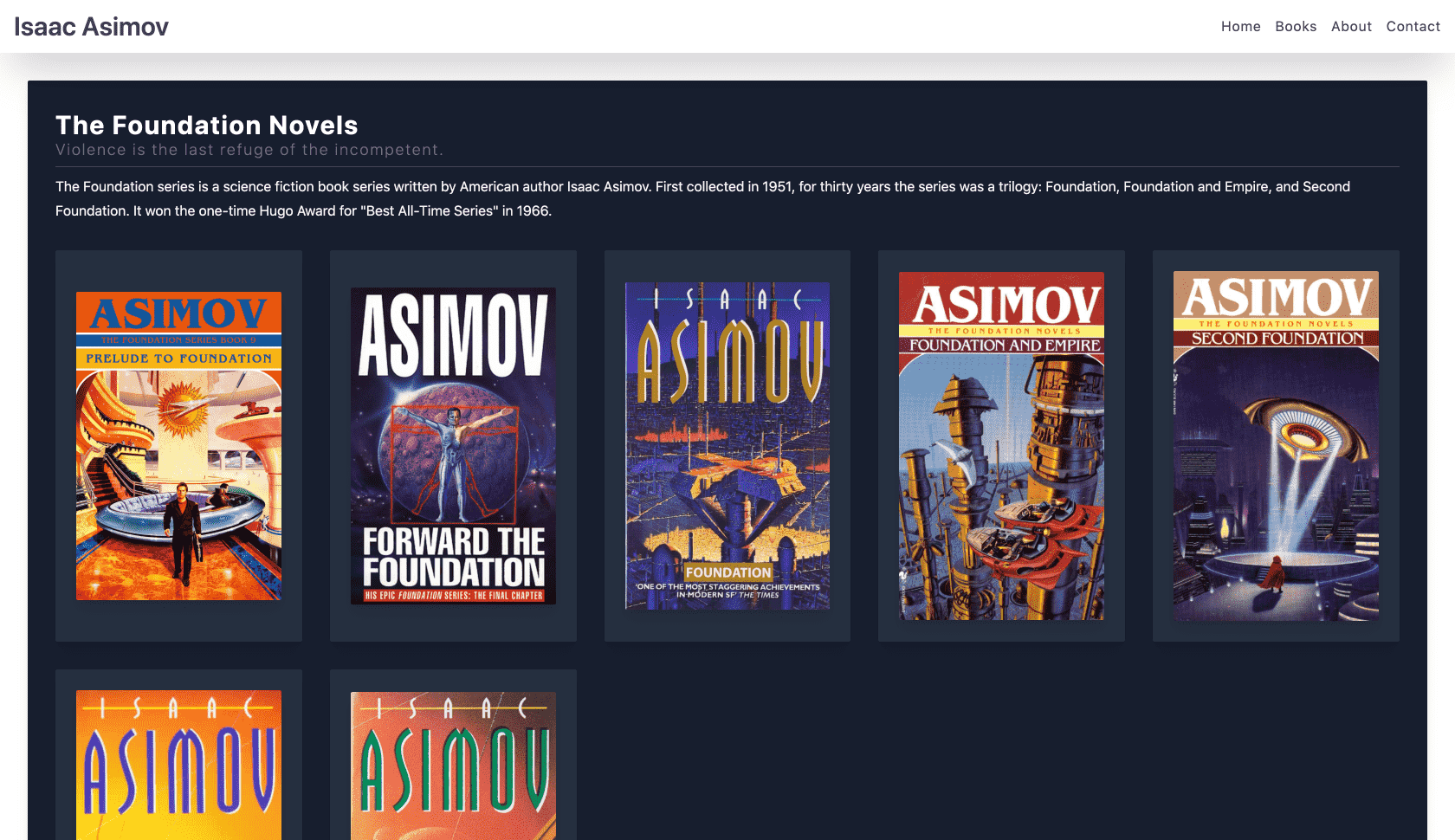Open the Home navigation link

pyautogui.click(x=1240, y=27)
